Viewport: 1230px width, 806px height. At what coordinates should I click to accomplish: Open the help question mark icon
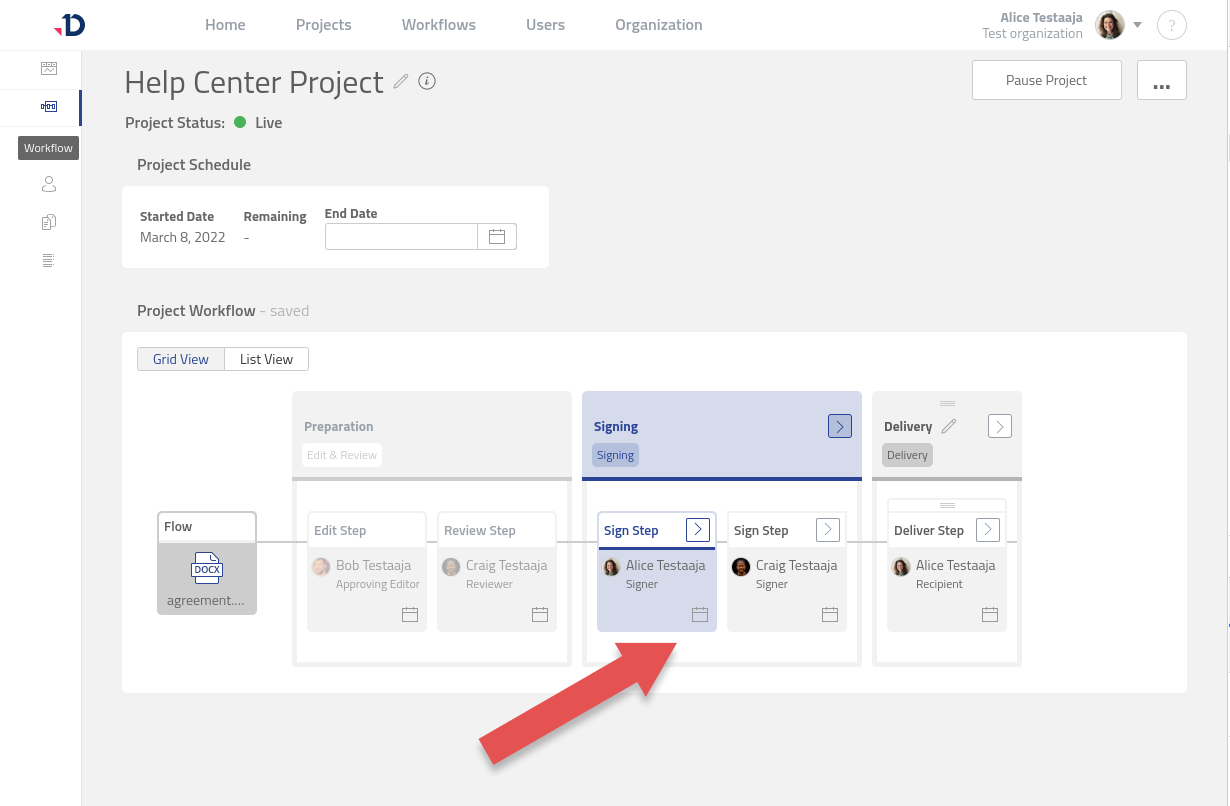[1171, 26]
